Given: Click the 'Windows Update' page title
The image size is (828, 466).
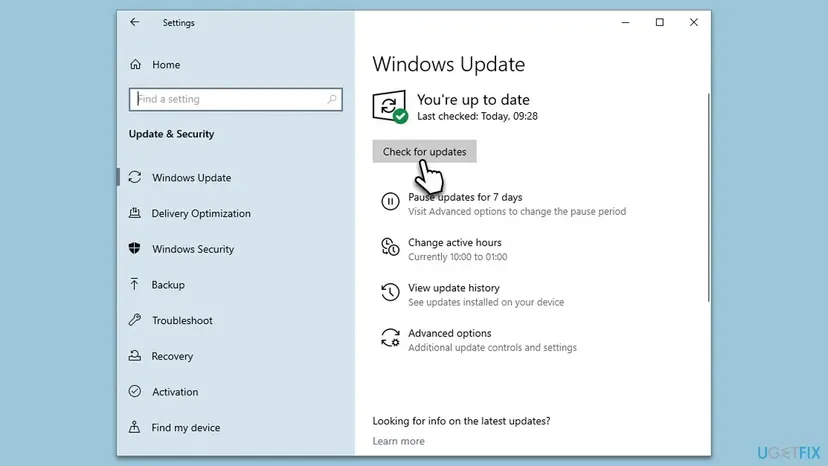Looking at the screenshot, I should tap(449, 64).
